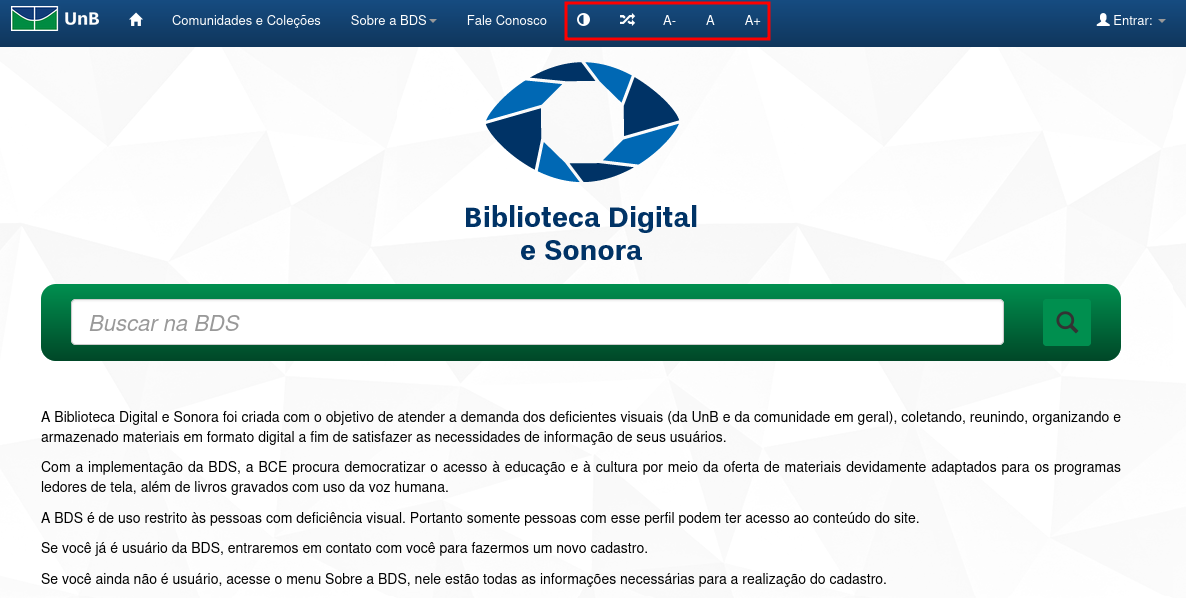The width and height of the screenshot is (1186, 598).
Task: Decrease font size with the A- icon
Action: [x=668, y=19]
